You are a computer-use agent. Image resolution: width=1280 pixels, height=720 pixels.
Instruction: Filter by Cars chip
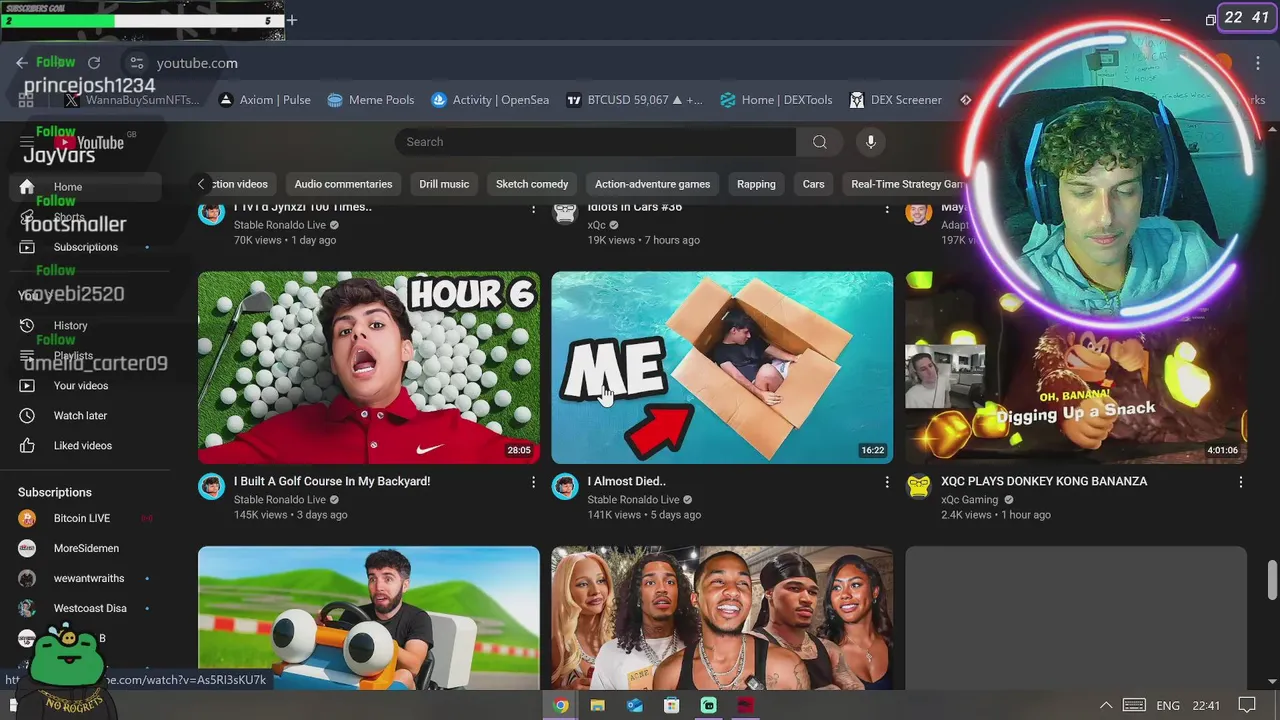tap(813, 184)
